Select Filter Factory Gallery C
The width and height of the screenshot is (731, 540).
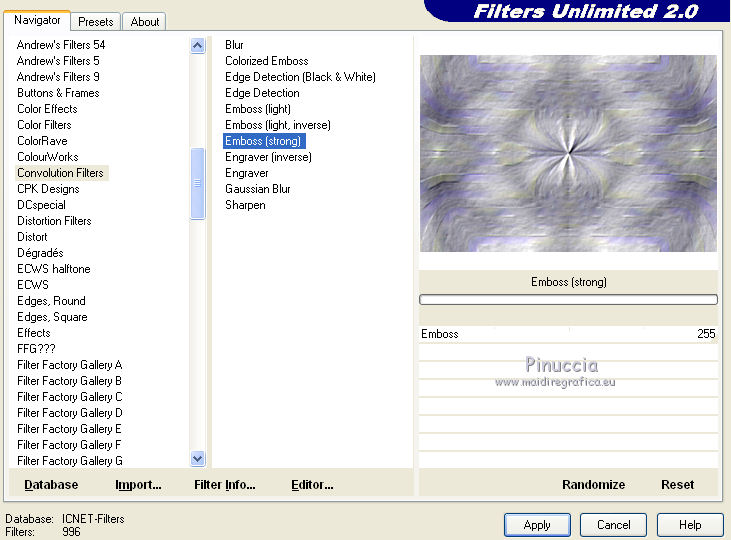click(69, 397)
